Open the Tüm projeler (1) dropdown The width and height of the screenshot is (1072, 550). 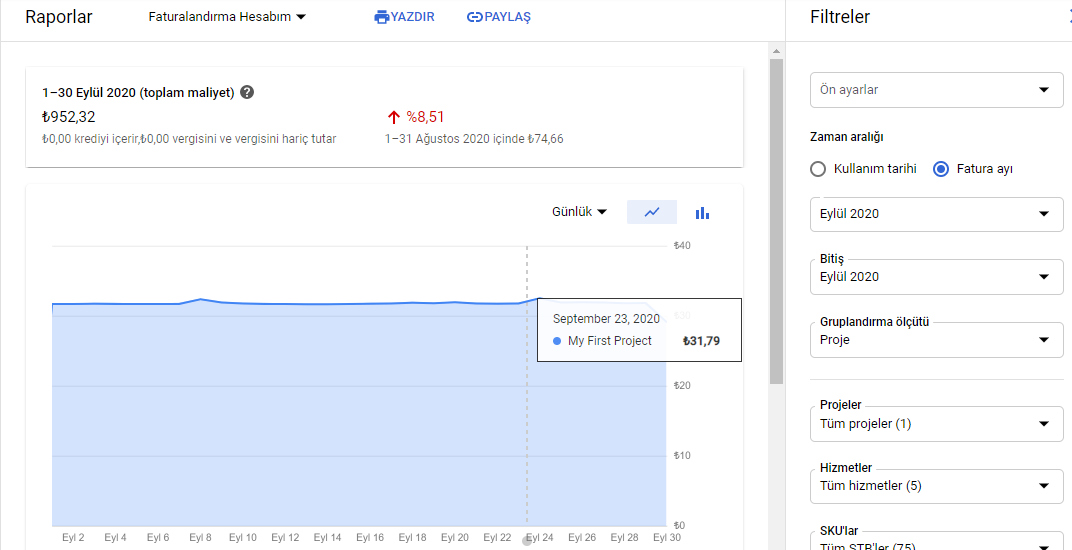pos(937,423)
